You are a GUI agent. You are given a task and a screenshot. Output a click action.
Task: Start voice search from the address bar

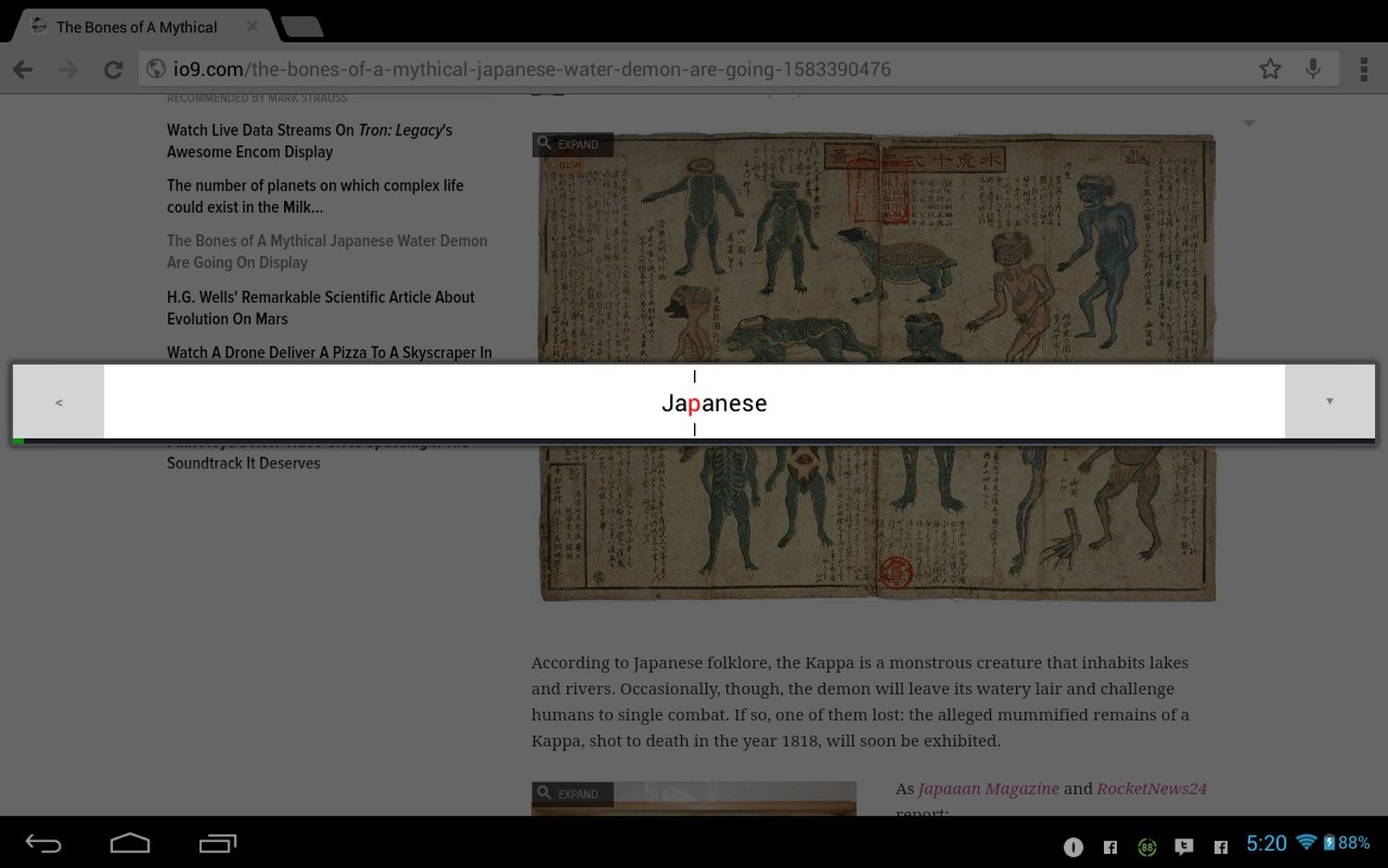tap(1313, 68)
